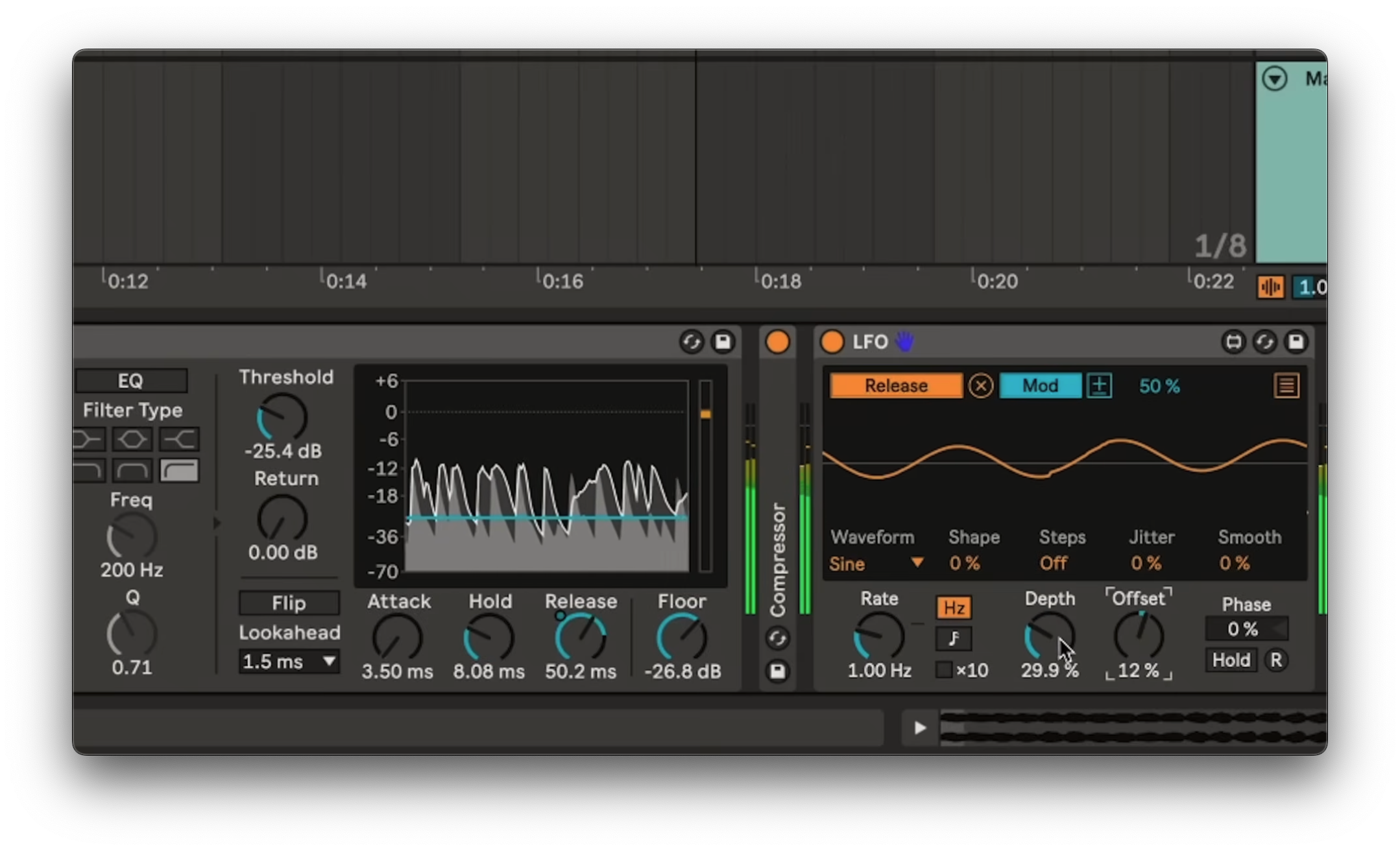This screenshot has height=851, width=1400.
Task: Click the LFO hot-swap preset icon
Action: [1264, 342]
